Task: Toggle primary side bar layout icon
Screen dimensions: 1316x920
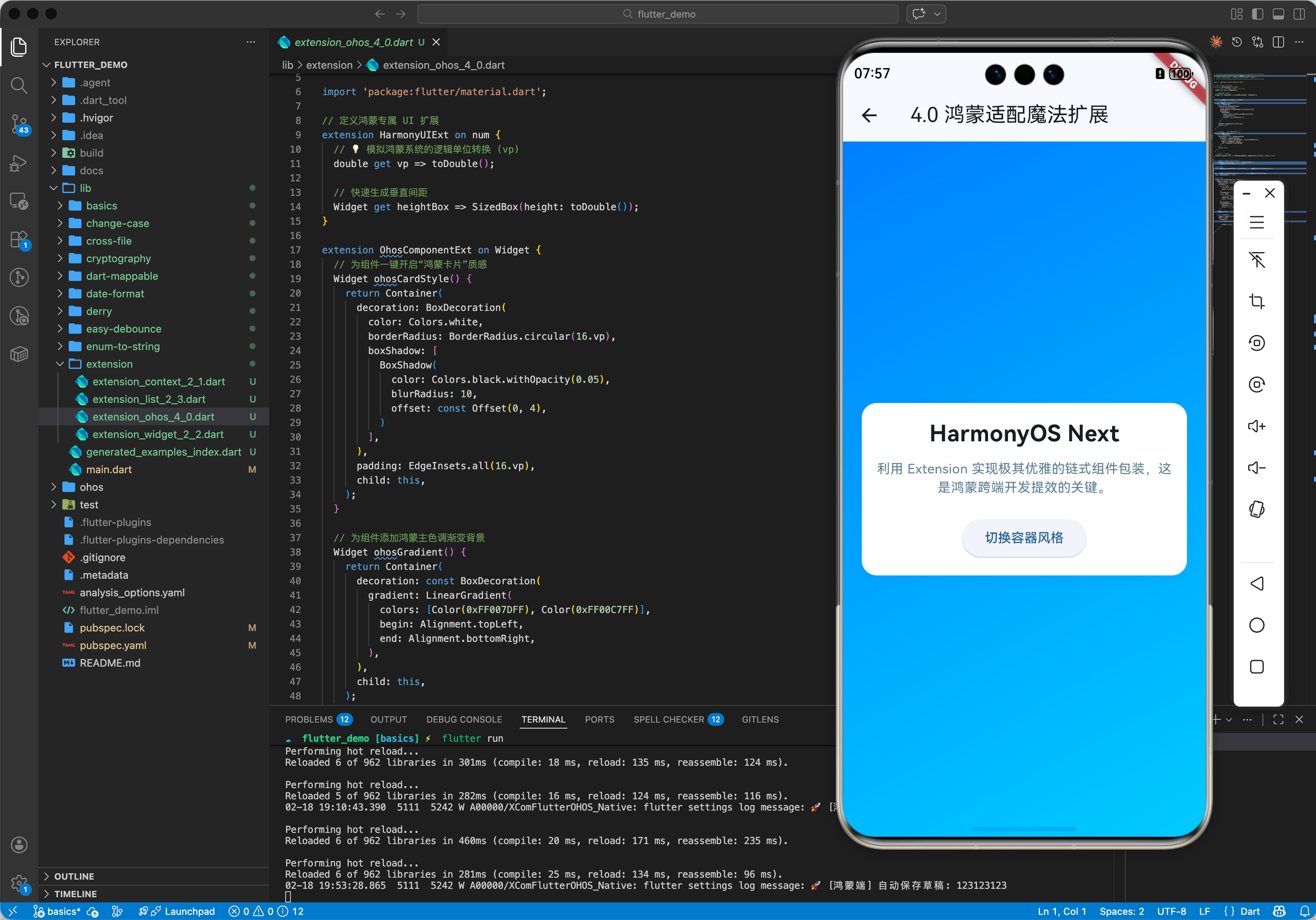Action: [x=1258, y=14]
